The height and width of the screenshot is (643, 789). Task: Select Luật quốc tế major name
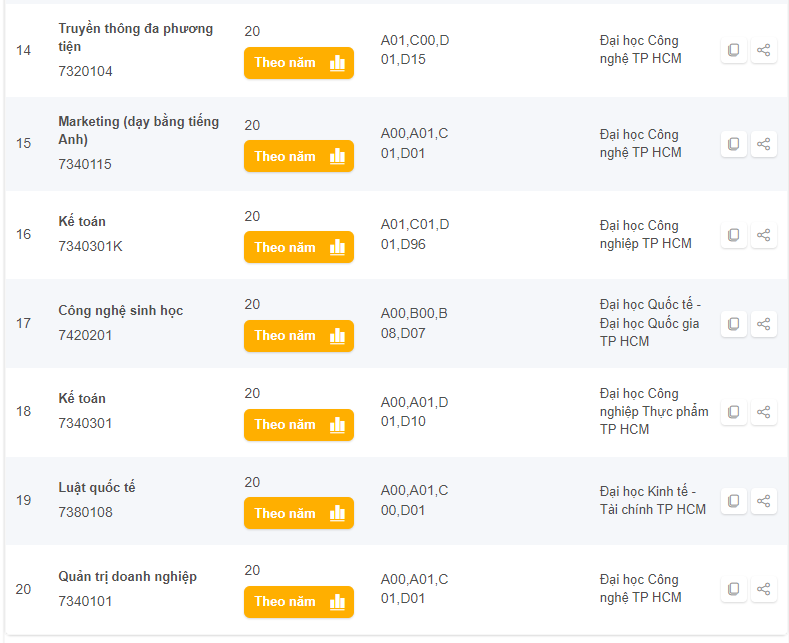(97, 488)
